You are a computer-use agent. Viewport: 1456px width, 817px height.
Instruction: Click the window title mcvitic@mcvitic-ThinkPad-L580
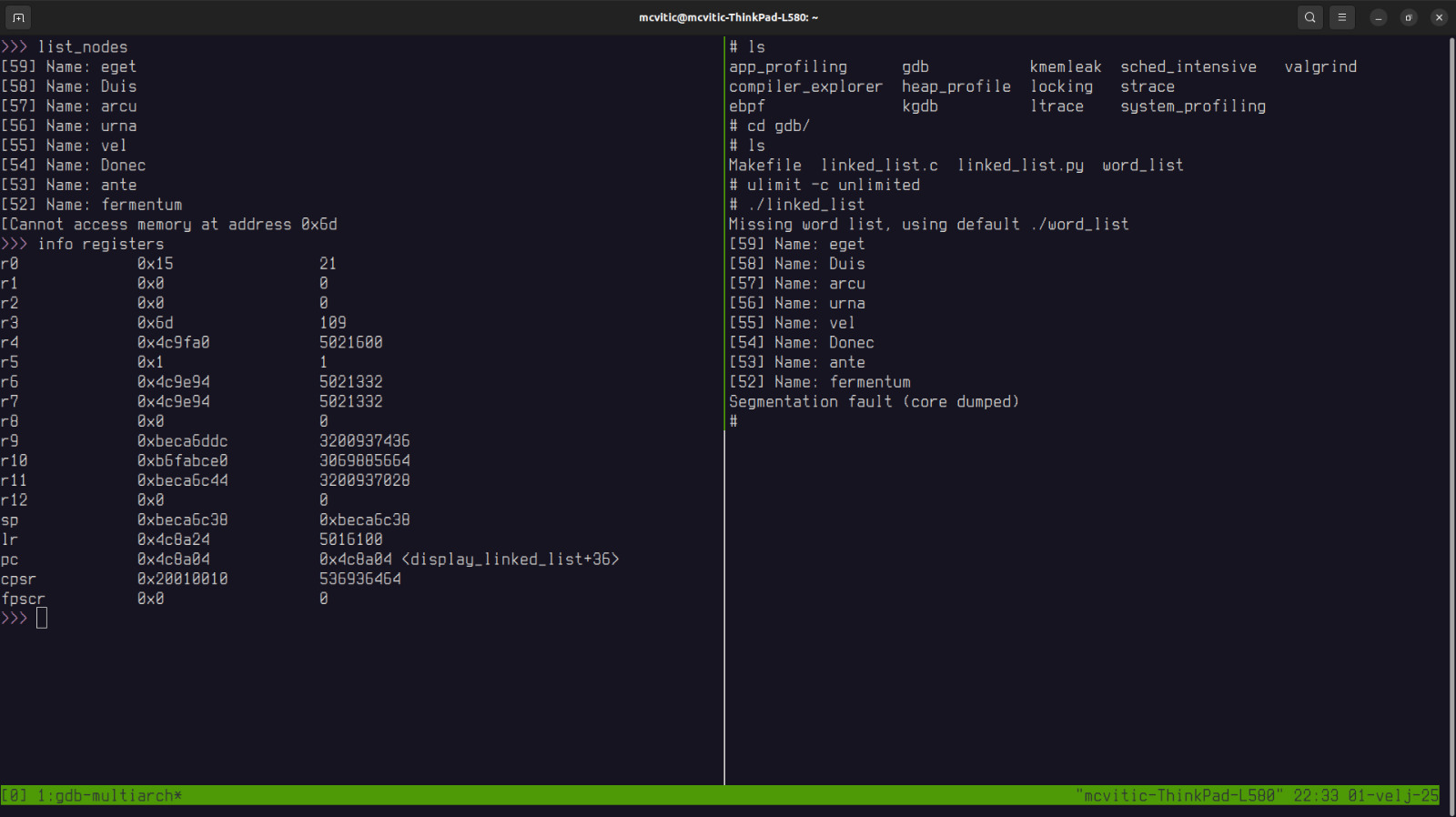click(x=728, y=17)
